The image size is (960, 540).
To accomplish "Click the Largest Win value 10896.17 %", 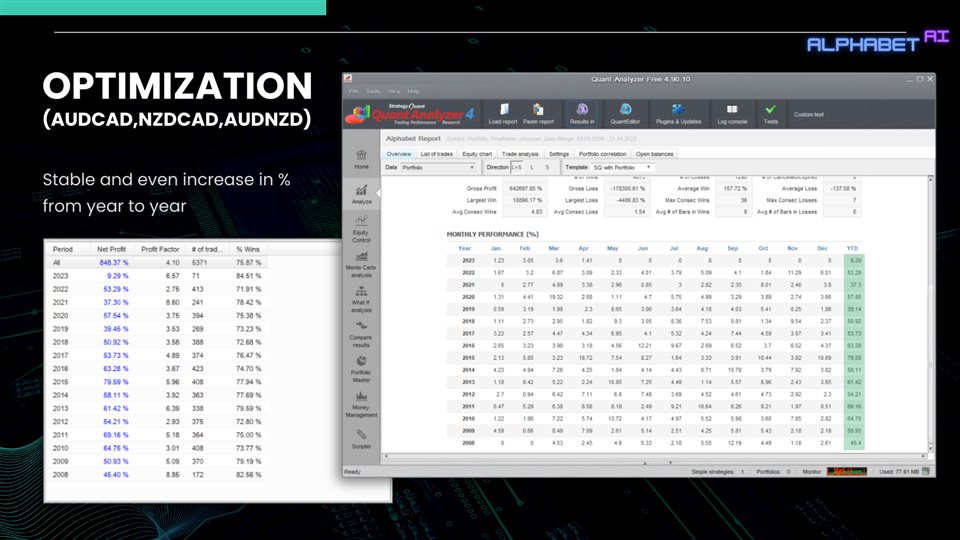I will point(525,200).
